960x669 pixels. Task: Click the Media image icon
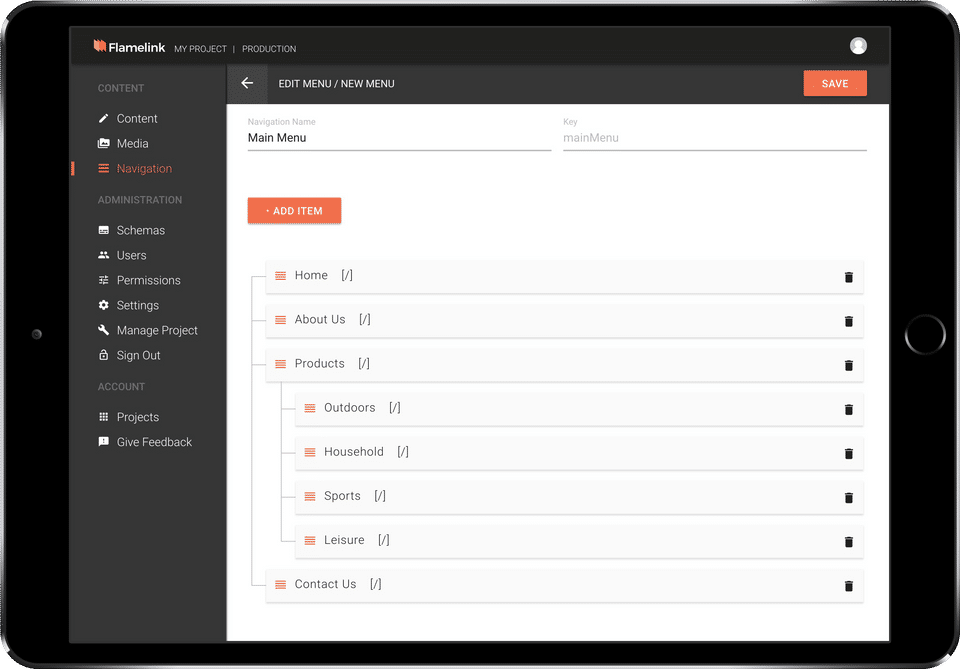pyautogui.click(x=103, y=143)
